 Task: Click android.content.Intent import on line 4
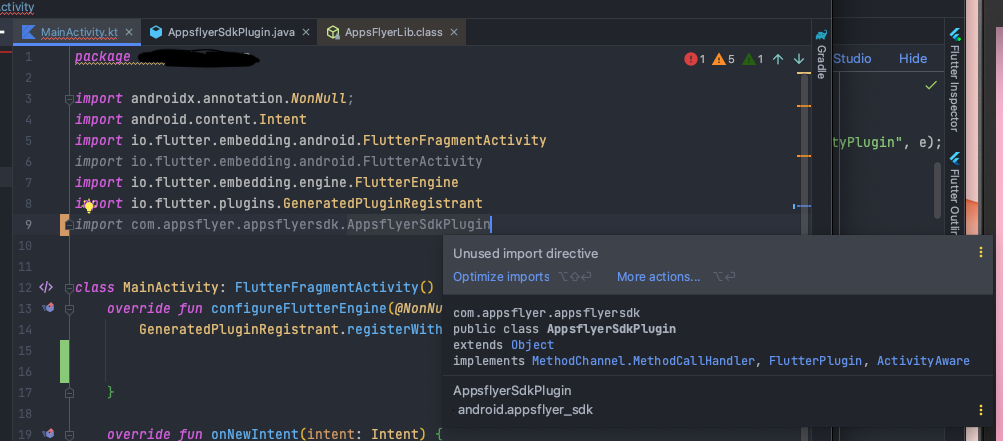click(x=219, y=120)
